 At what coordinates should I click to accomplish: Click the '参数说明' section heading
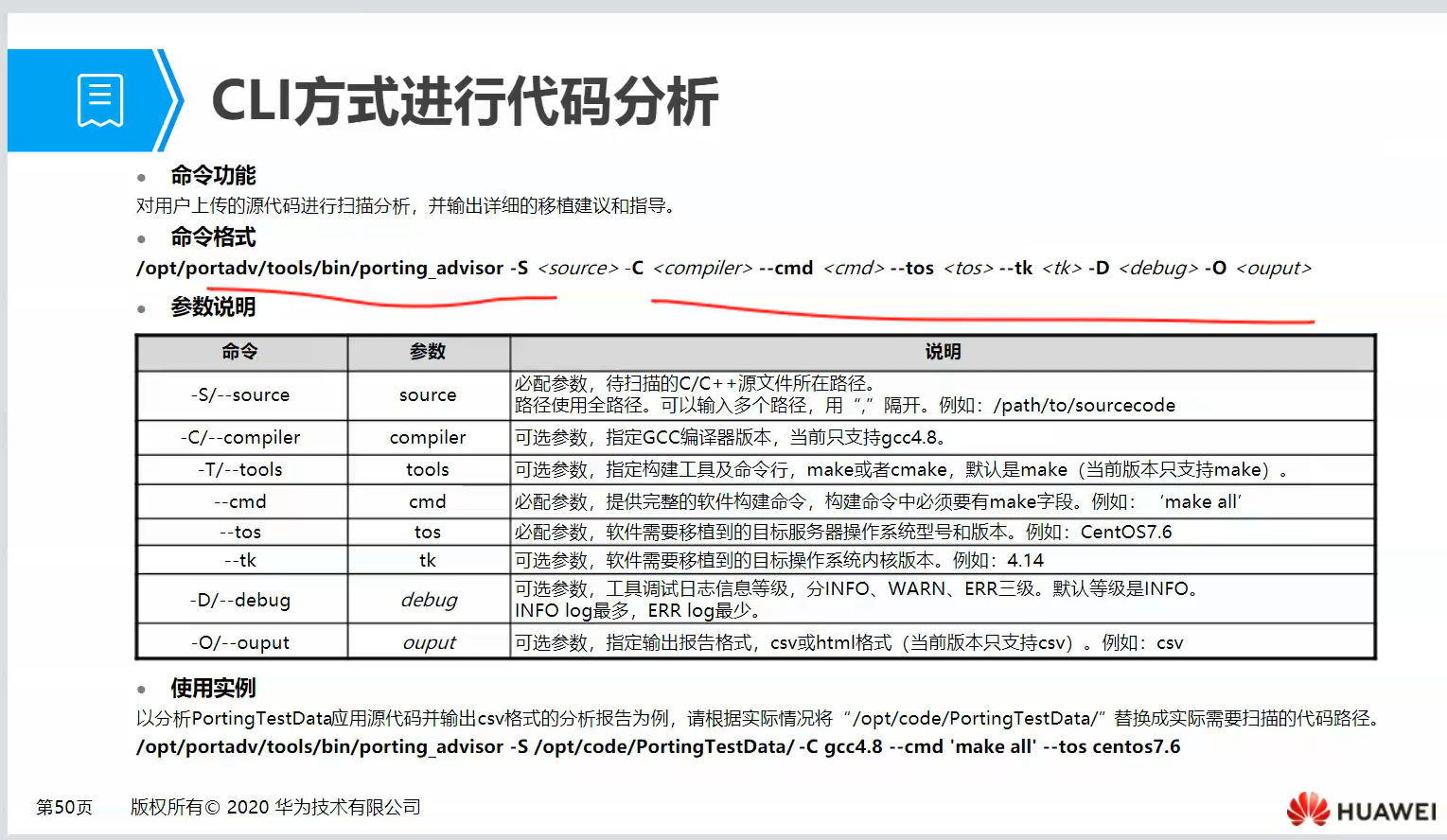pyautogui.click(x=213, y=307)
